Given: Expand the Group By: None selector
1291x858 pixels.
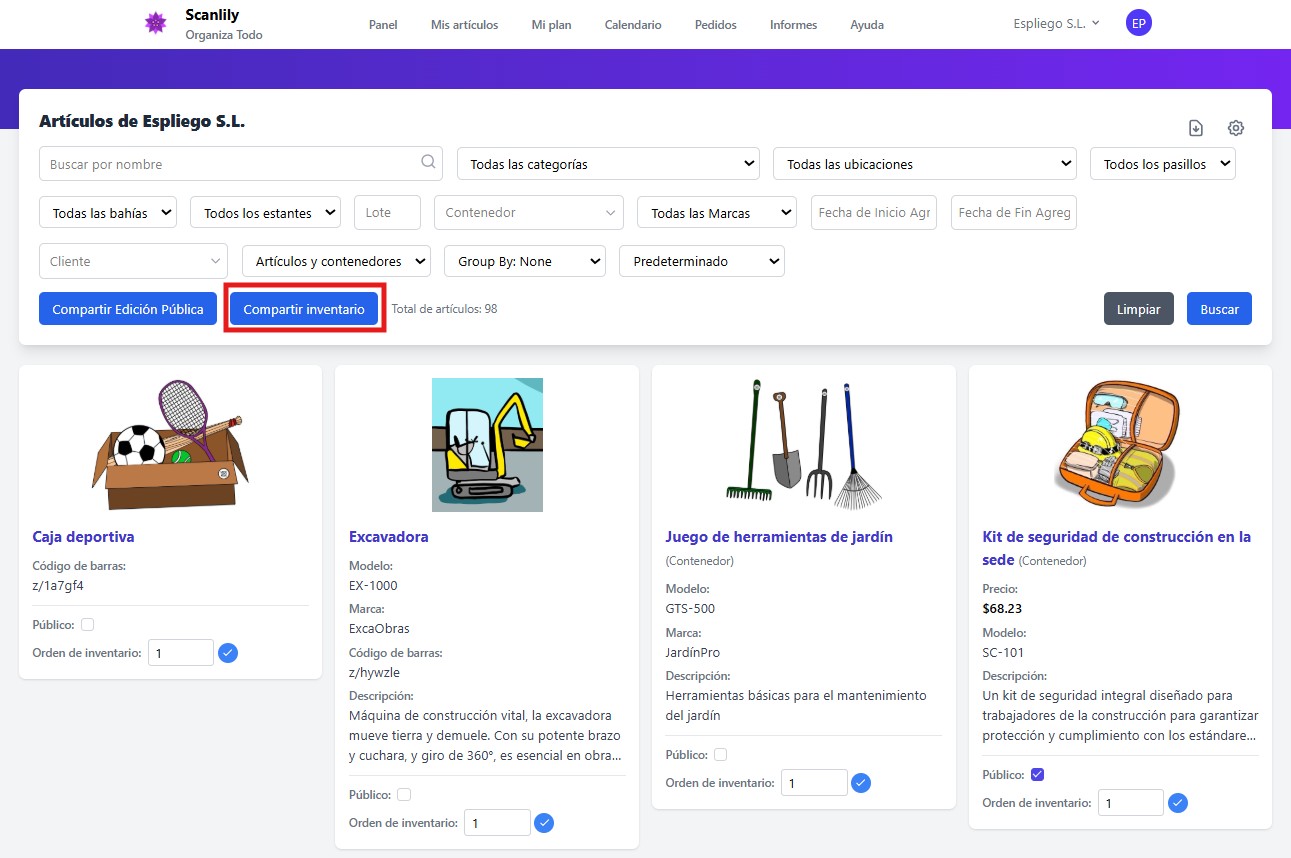Looking at the screenshot, I should point(524,261).
